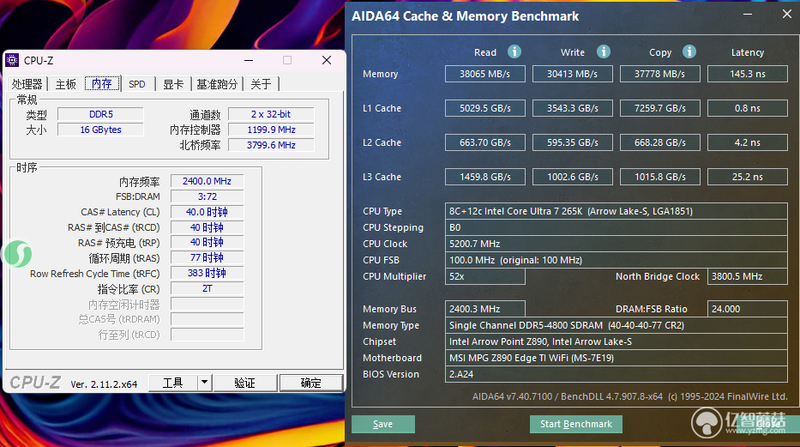Click the Chipset Intel Arrow Point Z890 field
The height and width of the screenshot is (447, 800).
(616, 342)
